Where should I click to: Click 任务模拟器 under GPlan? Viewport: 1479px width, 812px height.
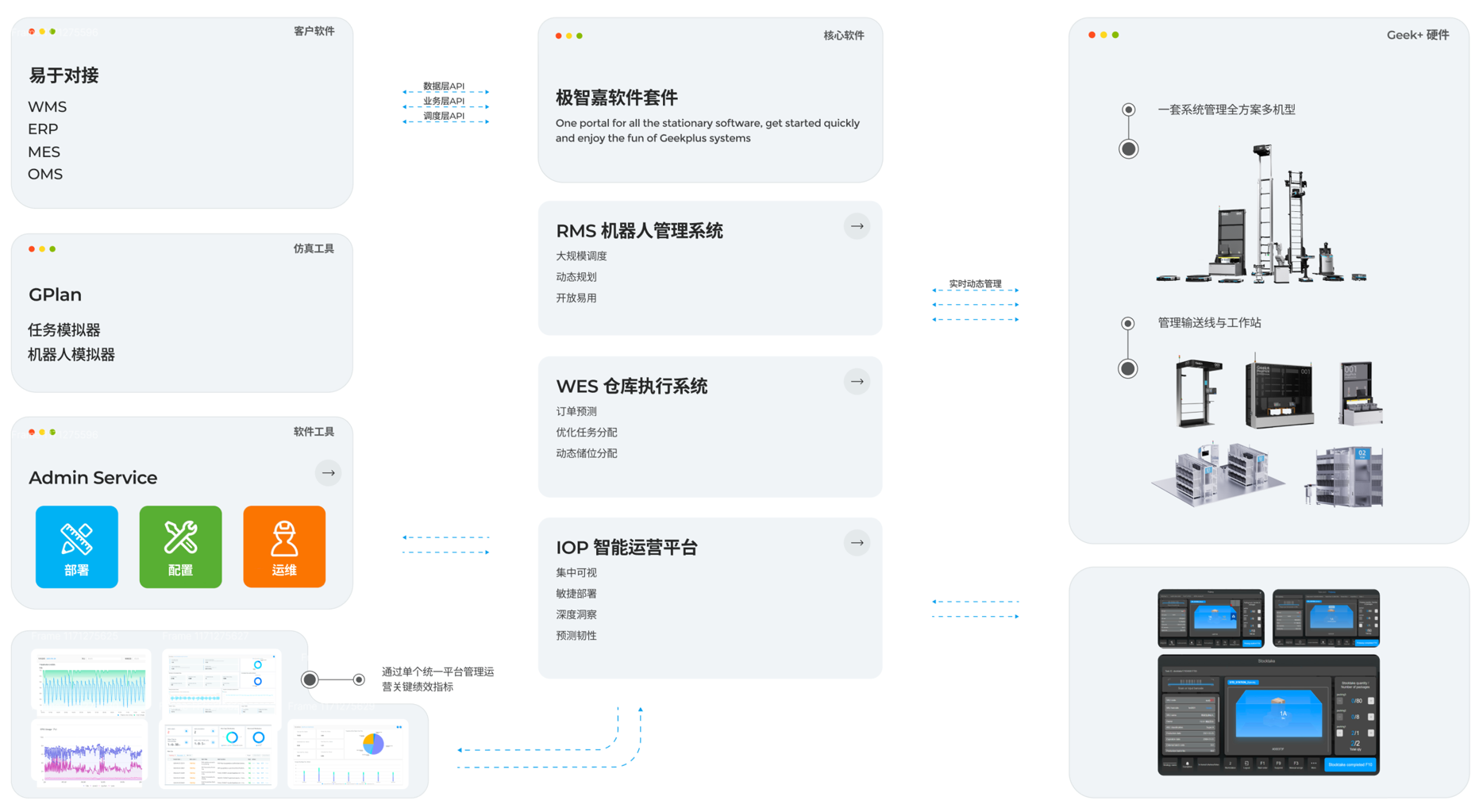pyautogui.click(x=64, y=329)
